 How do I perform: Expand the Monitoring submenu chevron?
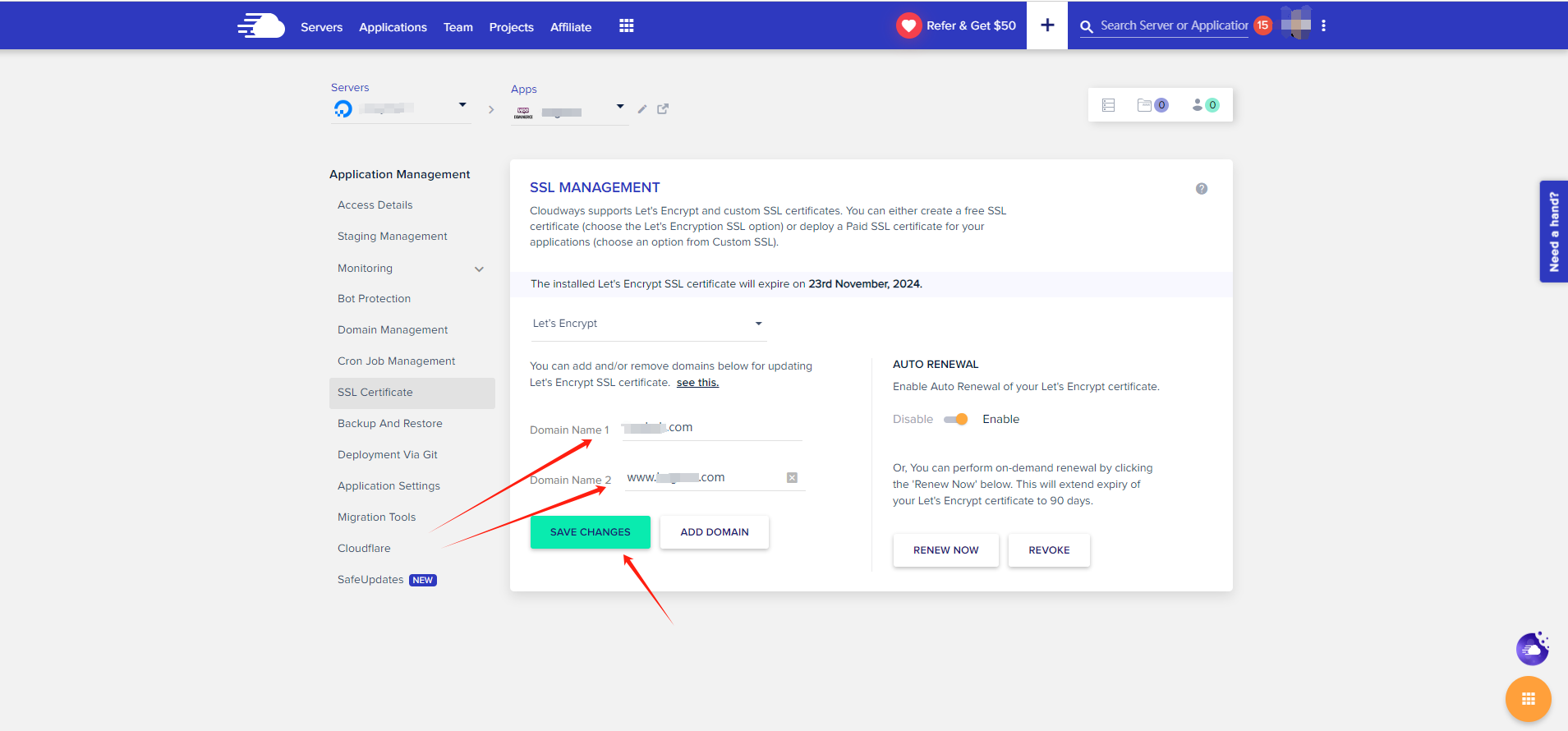pos(480,269)
